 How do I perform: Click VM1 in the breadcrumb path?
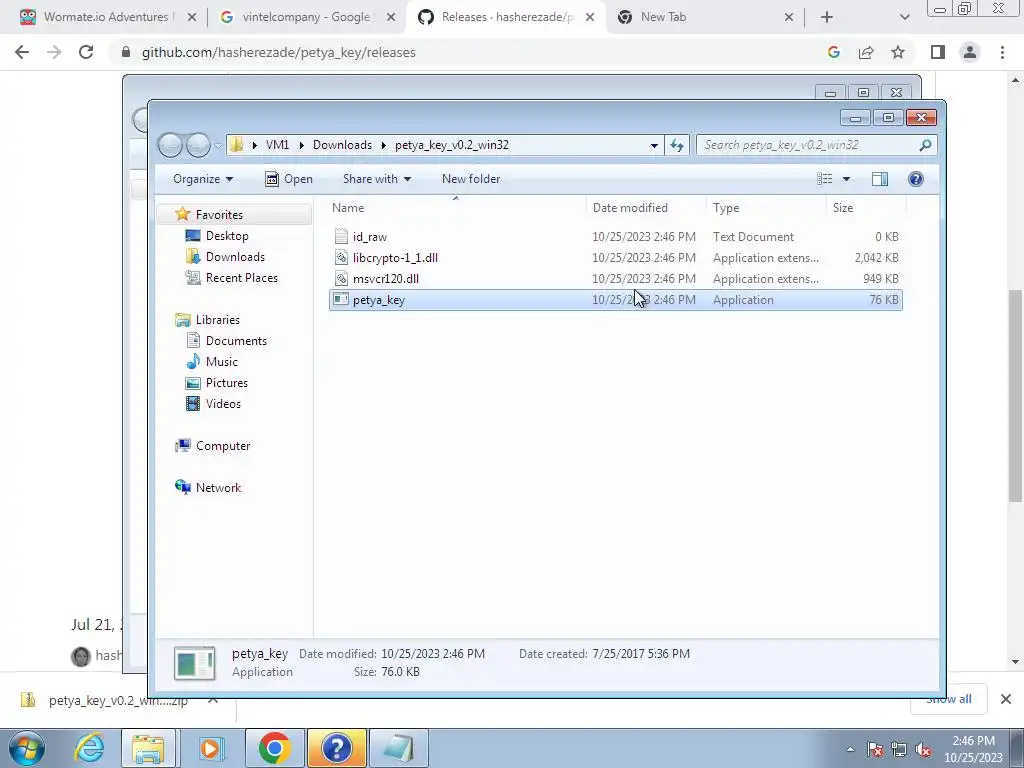point(277,145)
